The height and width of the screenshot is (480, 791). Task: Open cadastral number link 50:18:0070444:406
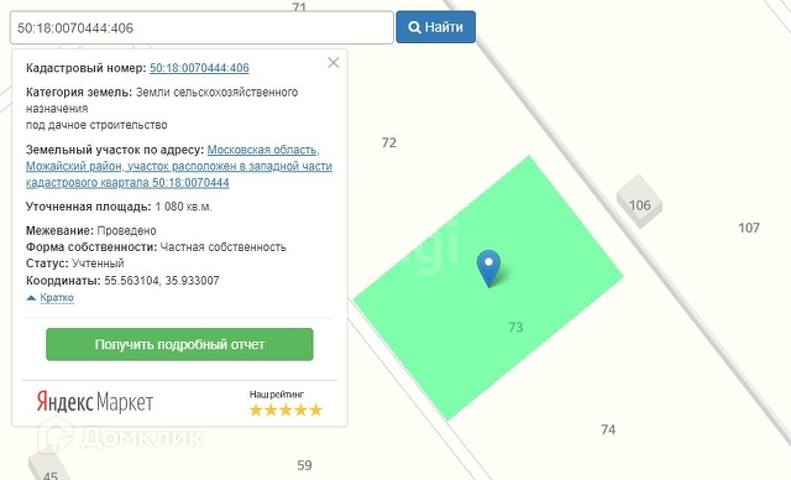click(x=199, y=68)
